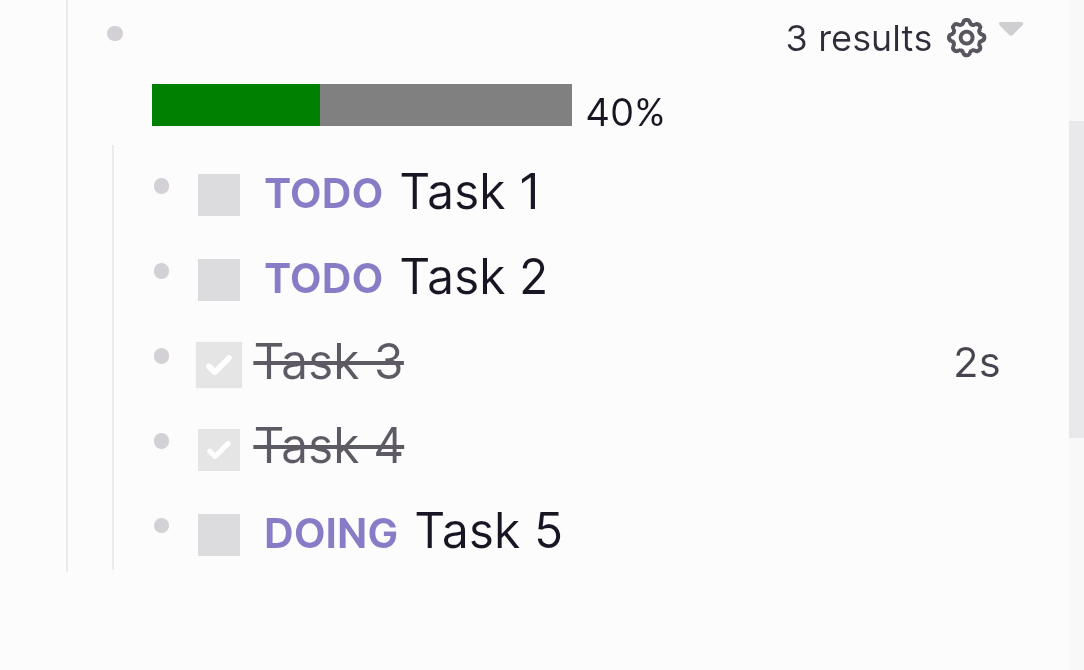The height and width of the screenshot is (670, 1084).
Task: Click the bullet point beside Task 3
Action: click(161, 356)
